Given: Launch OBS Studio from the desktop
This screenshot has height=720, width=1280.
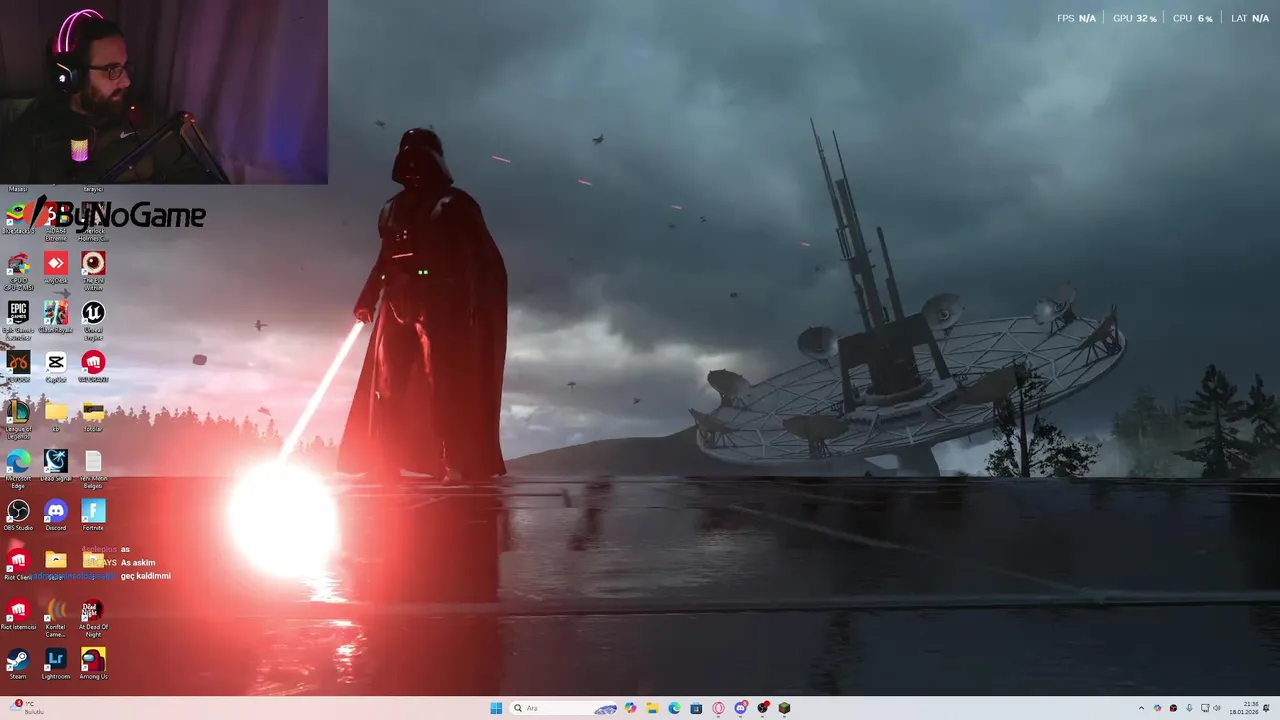Looking at the screenshot, I should [18, 516].
